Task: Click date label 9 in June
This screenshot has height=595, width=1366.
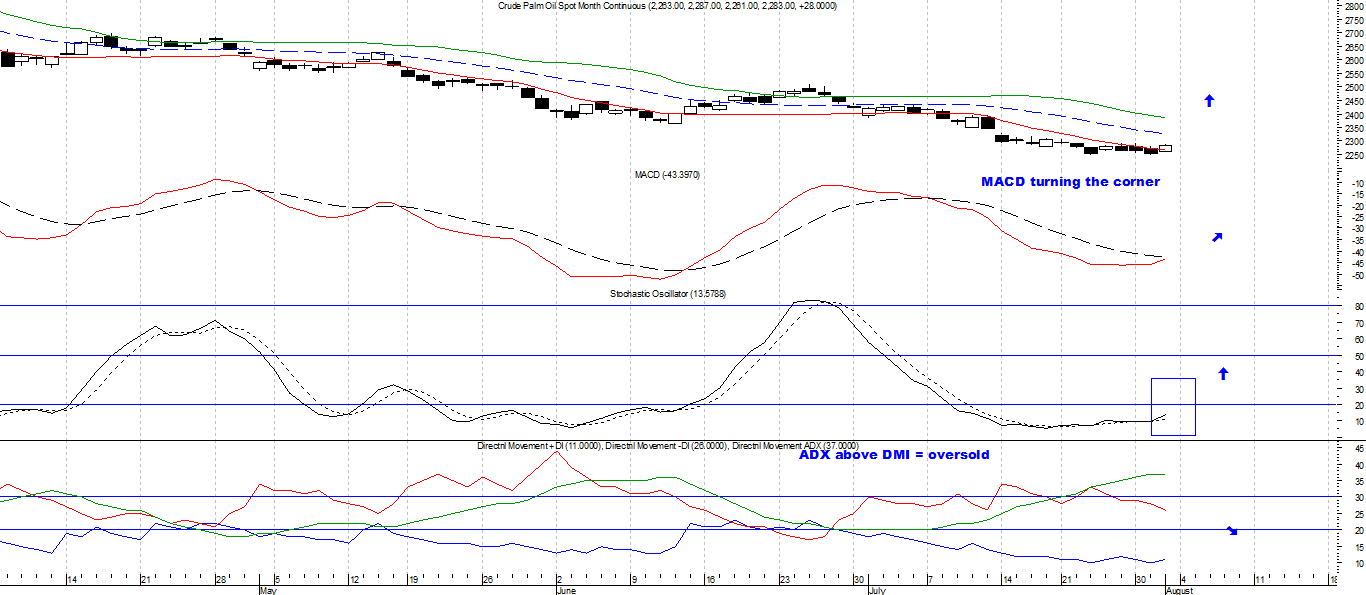Action: [634, 579]
